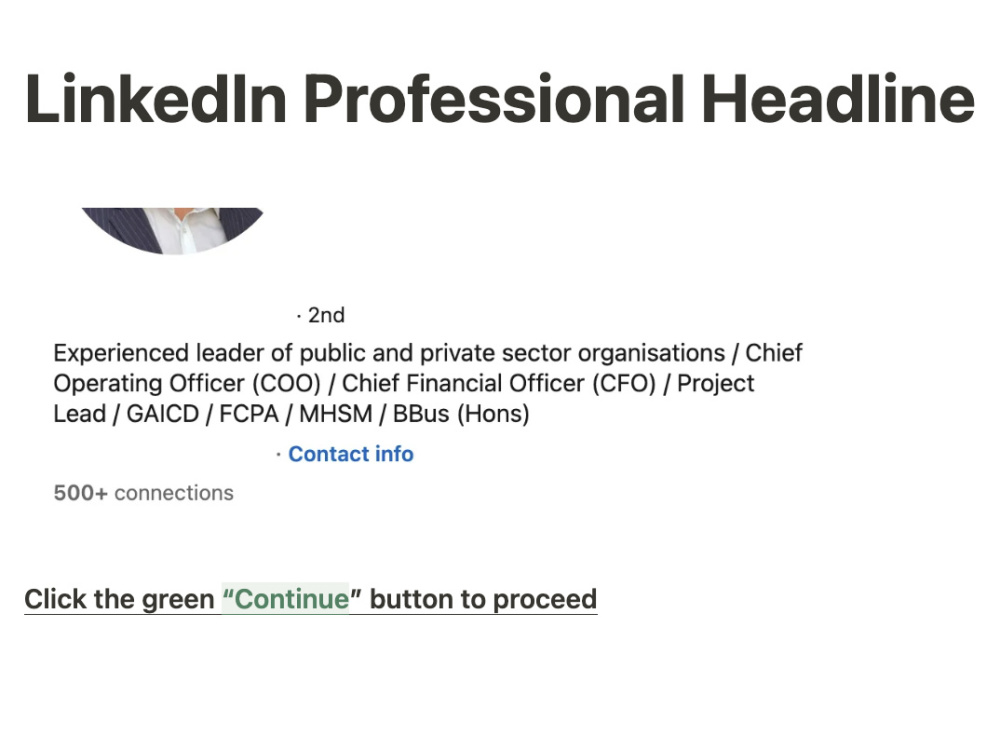Image resolution: width=1000 pixels, height=750 pixels.
Task: Select the MHSM credential text
Action: click(x=335, y=414)
